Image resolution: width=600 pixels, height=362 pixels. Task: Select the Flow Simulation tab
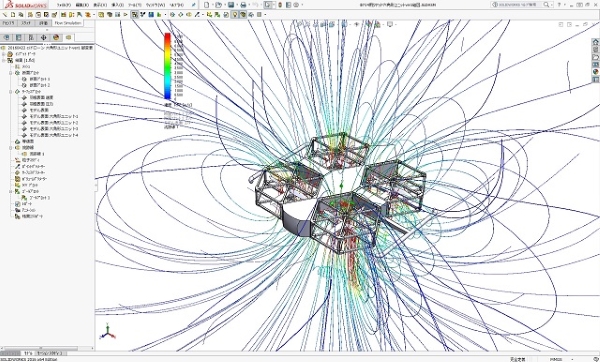tap(68, 23)
